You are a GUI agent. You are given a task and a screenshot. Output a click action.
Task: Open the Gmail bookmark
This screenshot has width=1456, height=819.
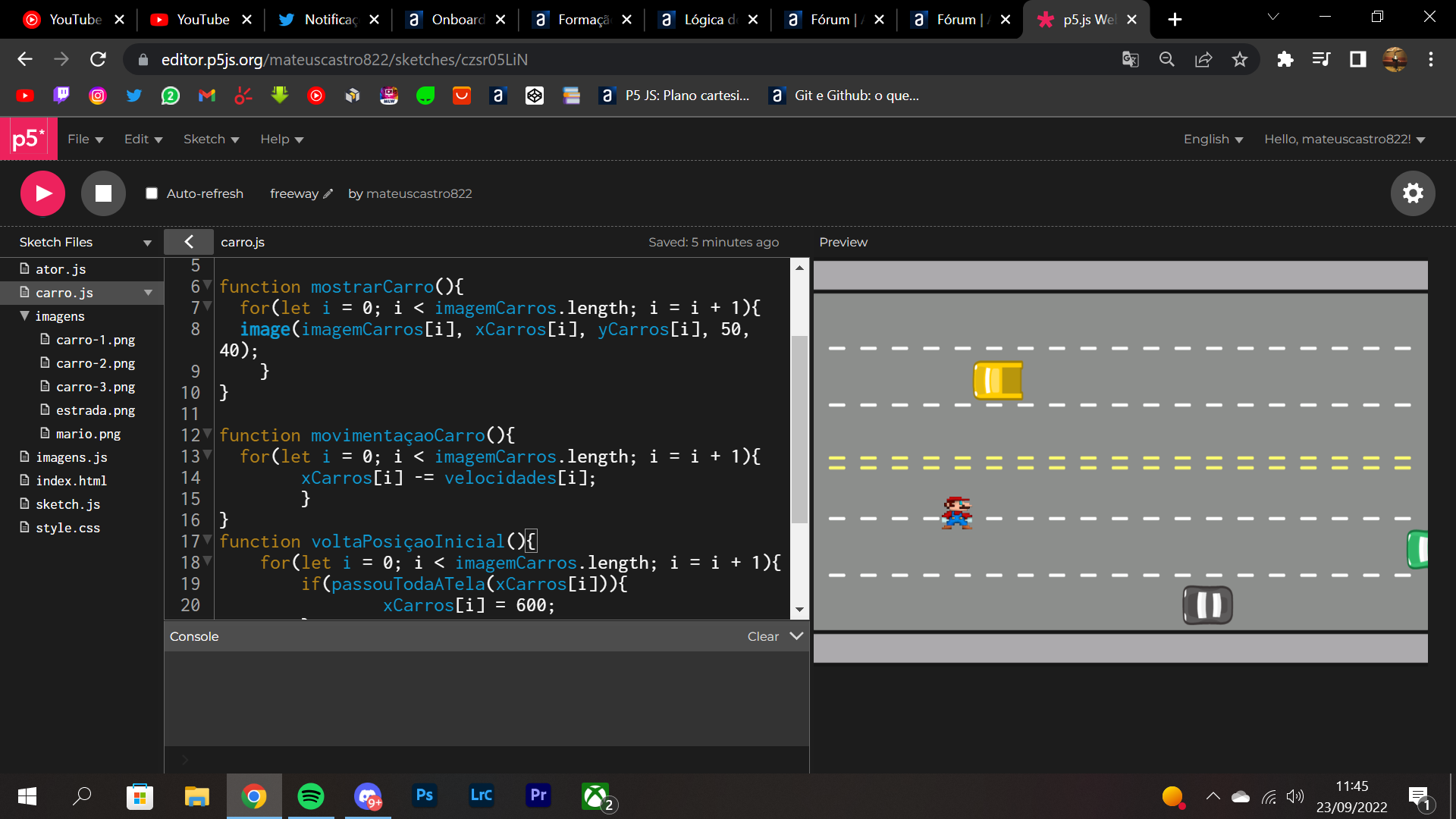[207, 96]
